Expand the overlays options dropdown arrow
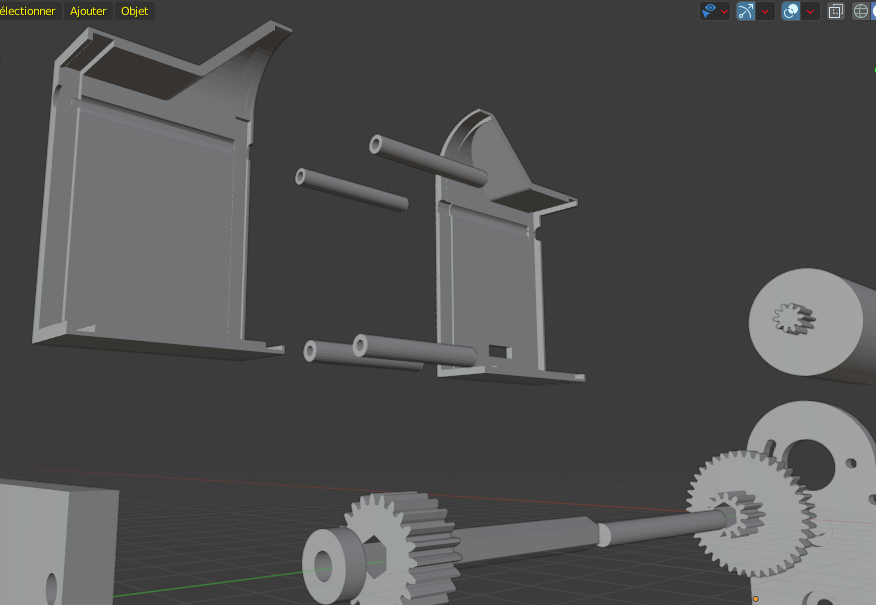876x605 pixels. [810, 11]
